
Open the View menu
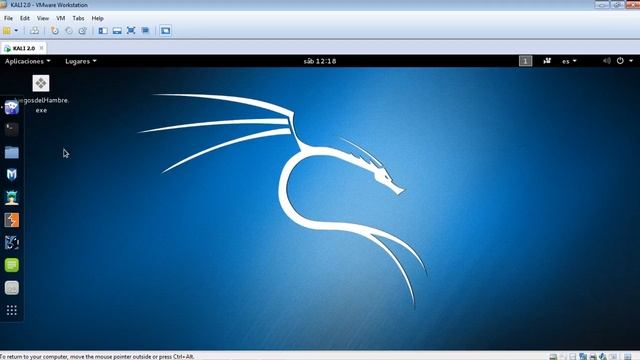[x=43, y=18]
